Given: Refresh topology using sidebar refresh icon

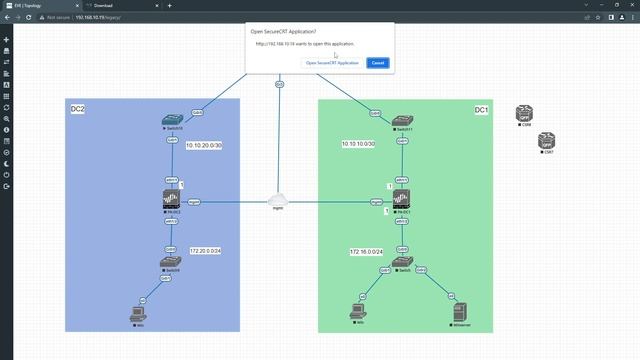Looking at the screenshot, I should coord(6,107).
